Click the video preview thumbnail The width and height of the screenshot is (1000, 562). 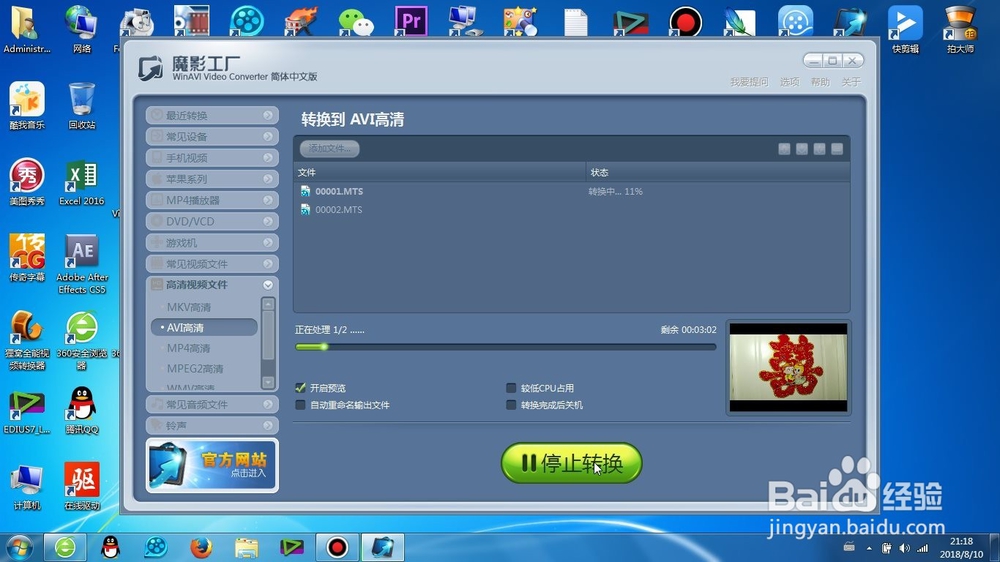pos(788,367)
